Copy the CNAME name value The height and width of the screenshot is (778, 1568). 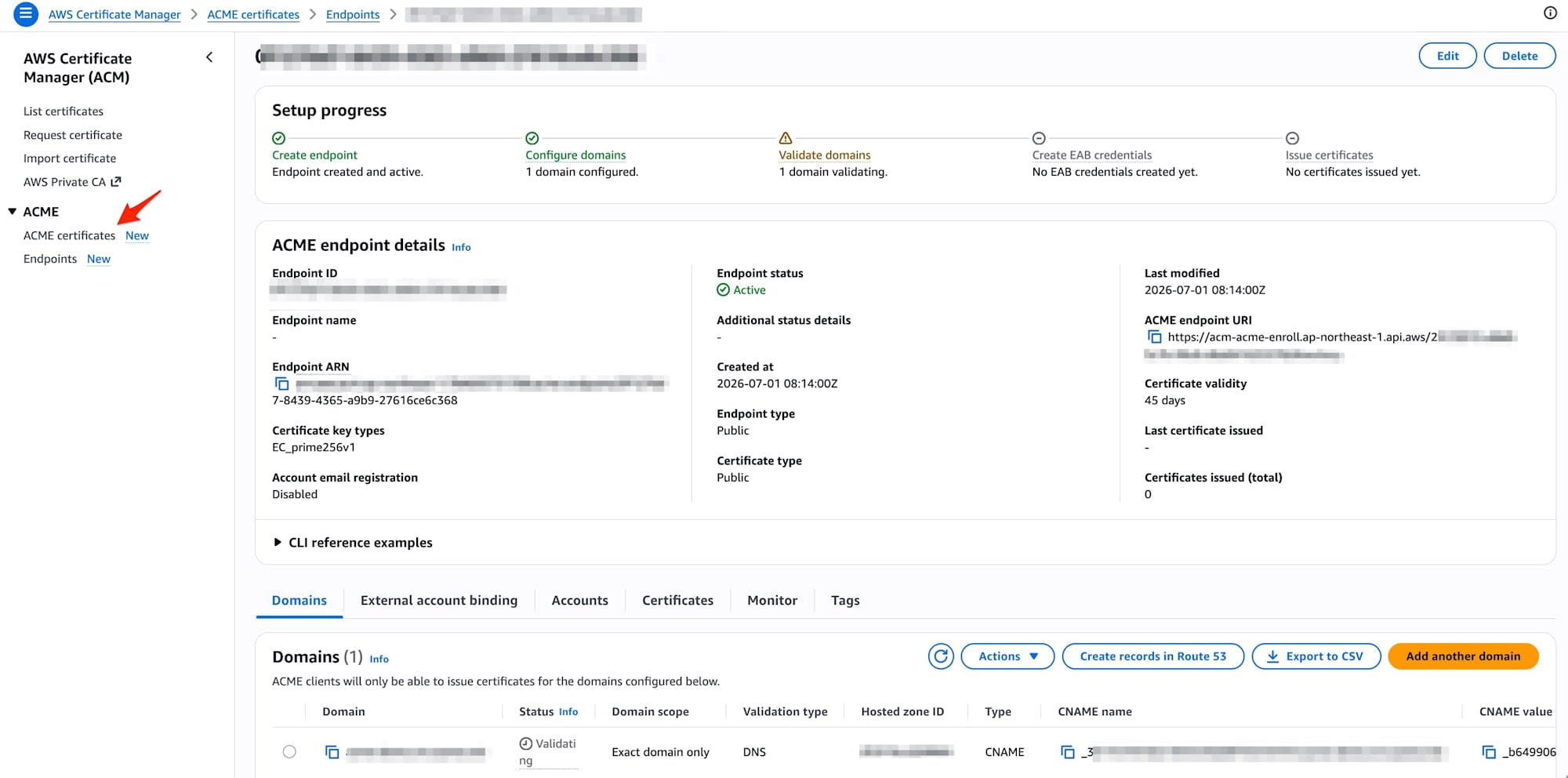click(1068, 752)
